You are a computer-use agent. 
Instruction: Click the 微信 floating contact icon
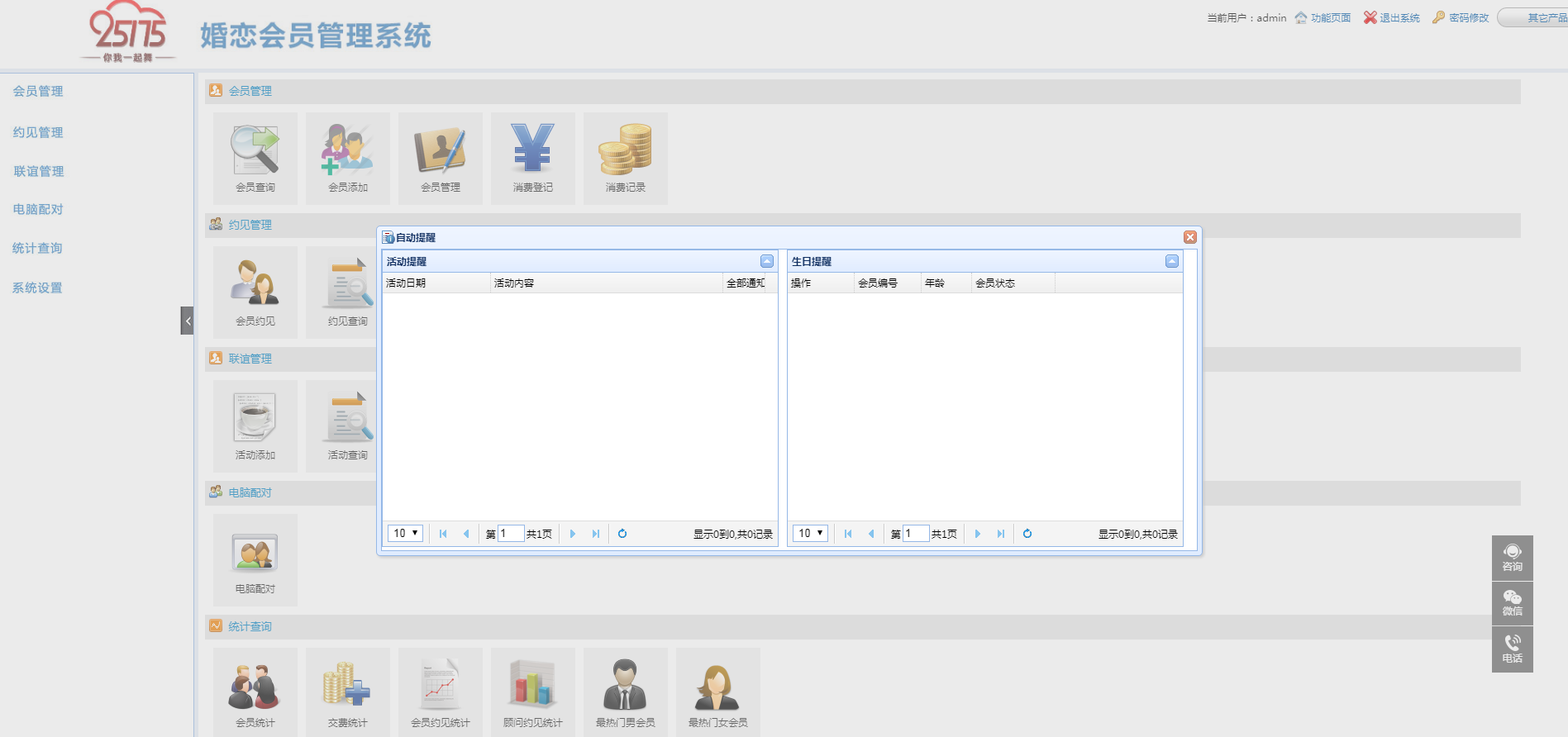tap(1512, 602)
